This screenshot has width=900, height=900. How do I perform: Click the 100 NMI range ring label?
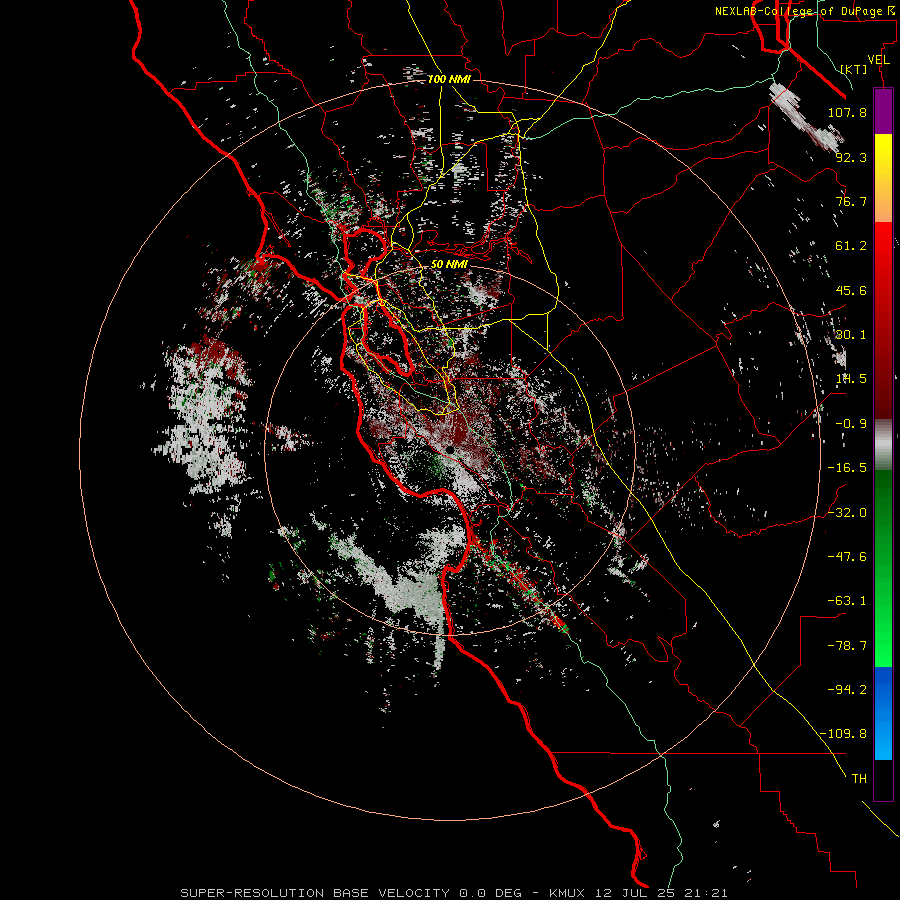tap(449, 79)
